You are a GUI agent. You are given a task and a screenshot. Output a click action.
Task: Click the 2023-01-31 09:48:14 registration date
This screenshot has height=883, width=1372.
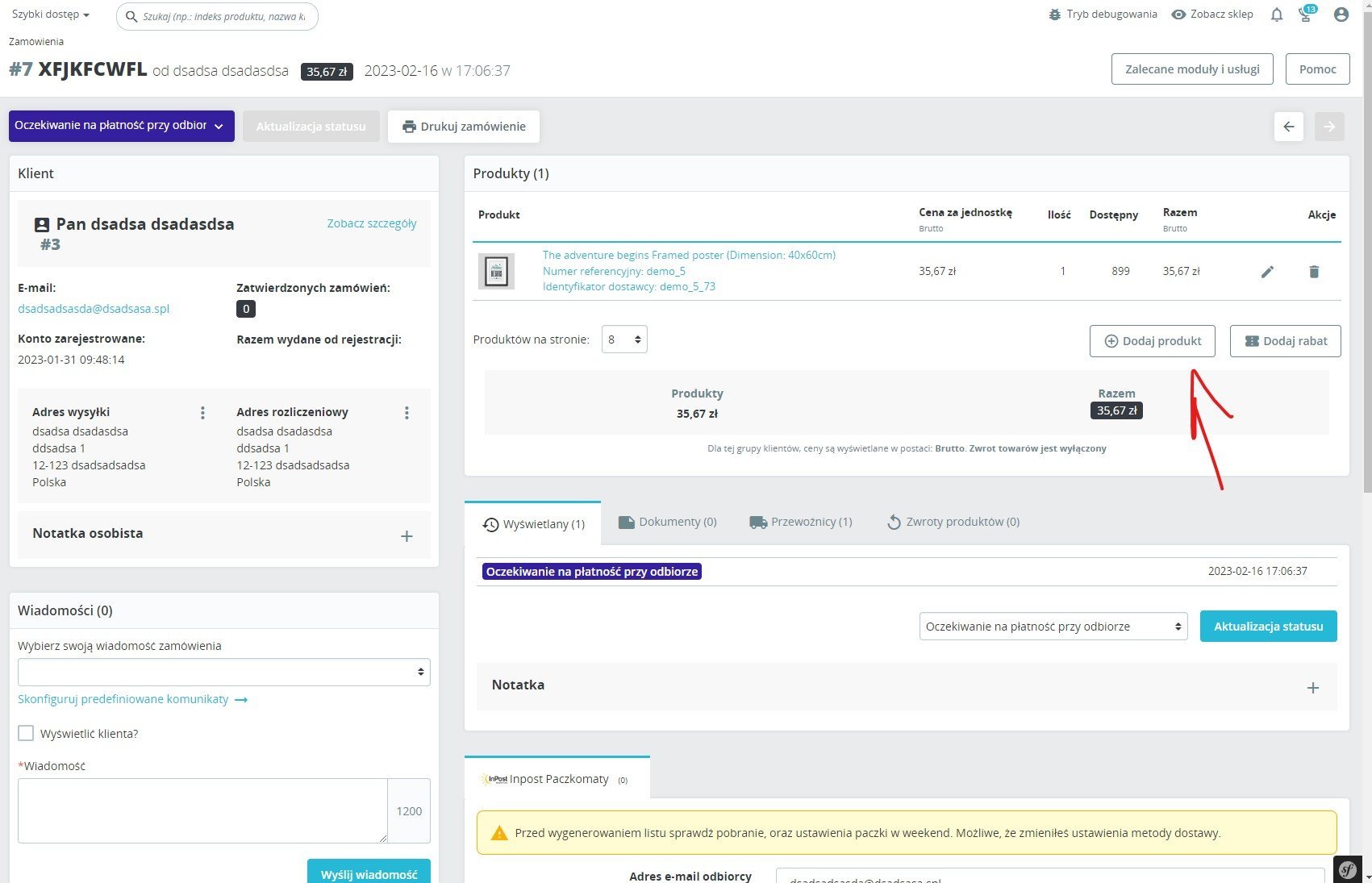point(71,360)
